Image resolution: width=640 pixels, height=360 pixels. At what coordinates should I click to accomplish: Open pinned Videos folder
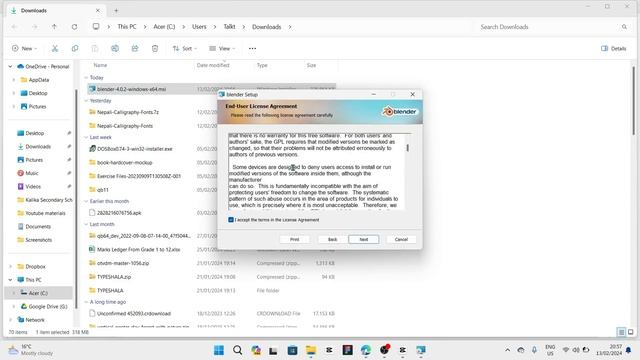[33, 187]
